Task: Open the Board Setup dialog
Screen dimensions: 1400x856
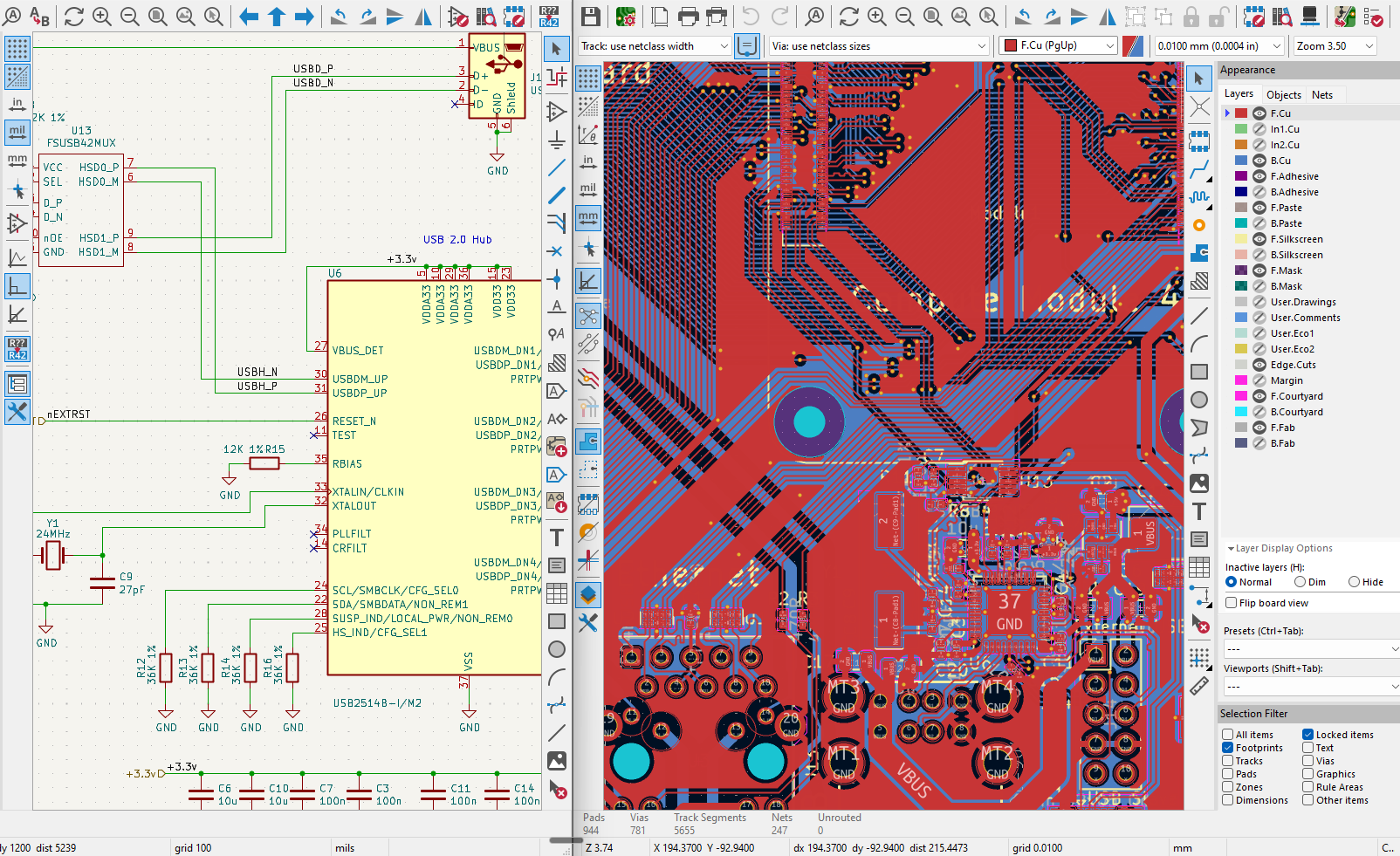Action: (625, 17)
